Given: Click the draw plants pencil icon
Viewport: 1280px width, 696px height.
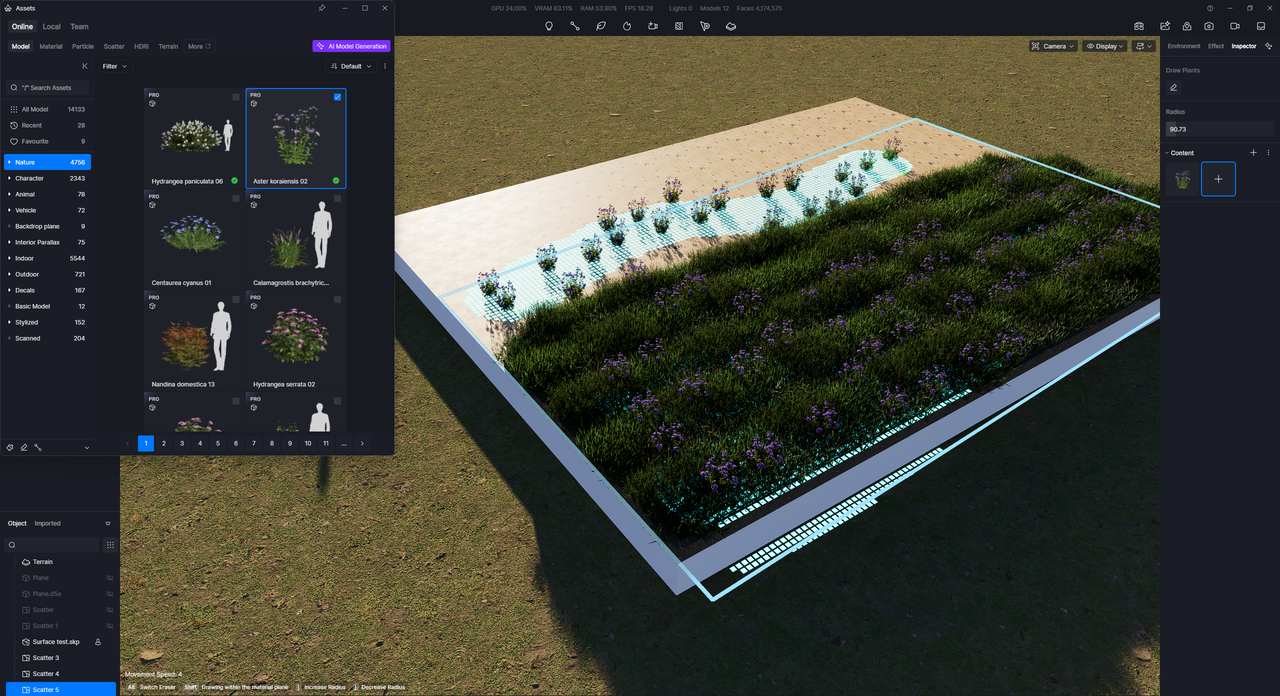Looking at the screenshot, I should coord(1174,88).
